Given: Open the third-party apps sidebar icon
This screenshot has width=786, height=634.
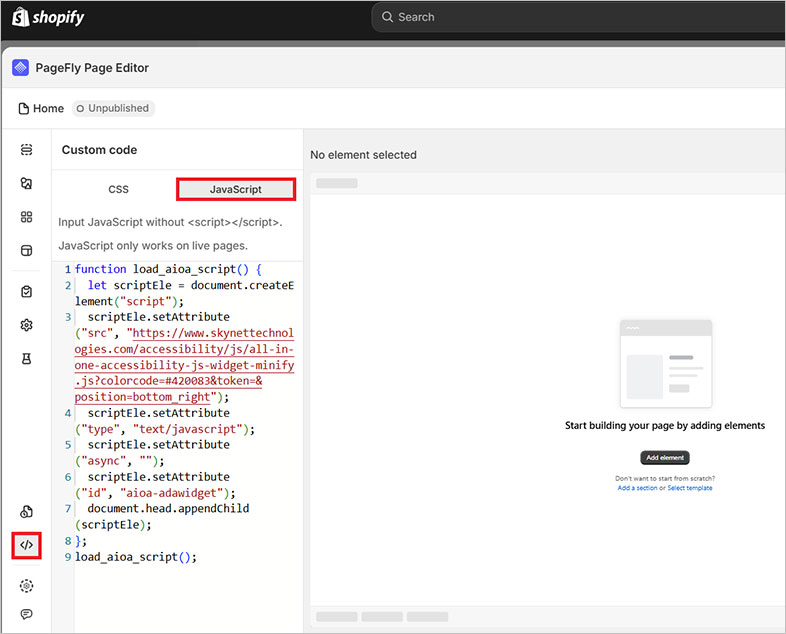Looking at the screenshot, I should coord(27,512).
